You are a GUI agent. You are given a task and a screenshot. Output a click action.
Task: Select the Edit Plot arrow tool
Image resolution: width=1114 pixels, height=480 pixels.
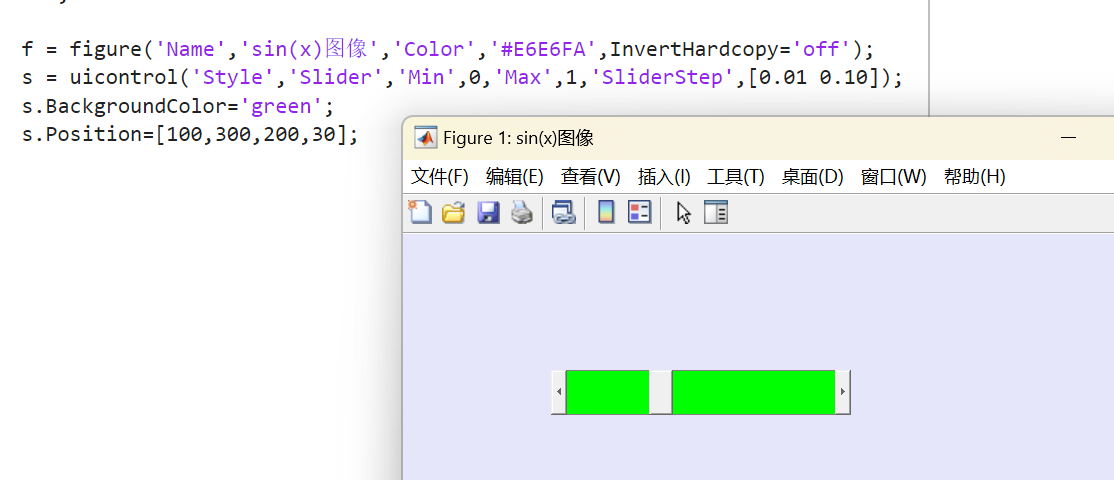tap(683, 213)
